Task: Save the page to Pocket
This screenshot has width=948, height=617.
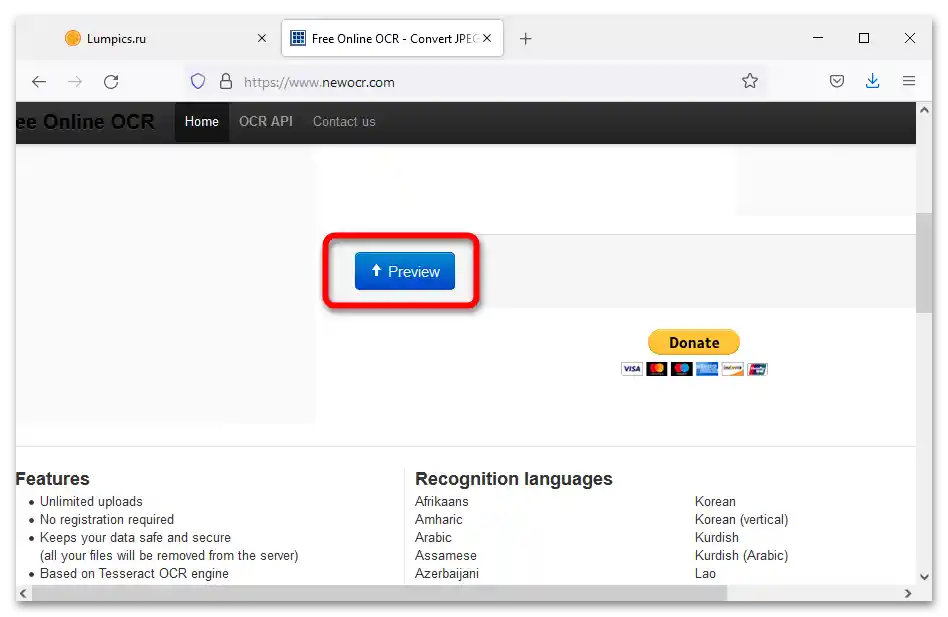Action: [x=837, y=81]
